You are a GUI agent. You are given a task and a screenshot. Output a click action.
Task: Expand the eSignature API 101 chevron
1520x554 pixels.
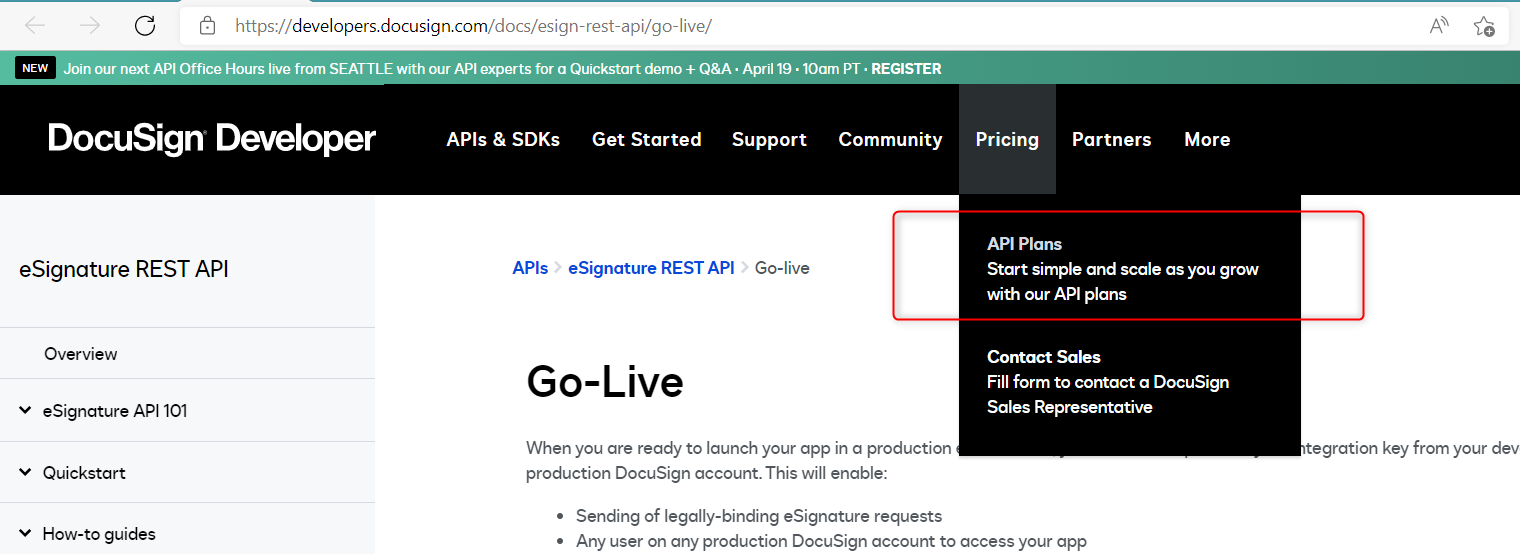click(x=25, y=410)
